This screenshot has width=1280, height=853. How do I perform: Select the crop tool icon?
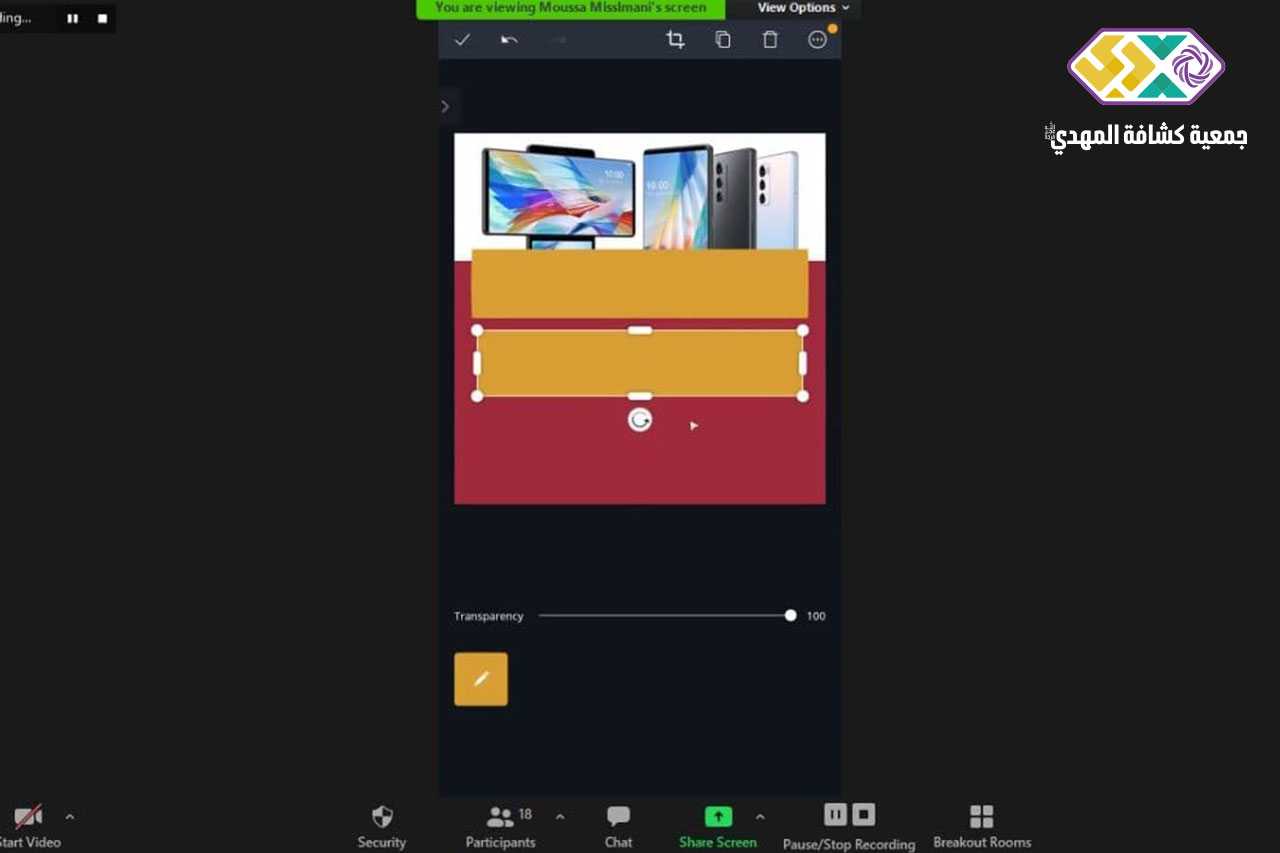(x=675, y=40)
